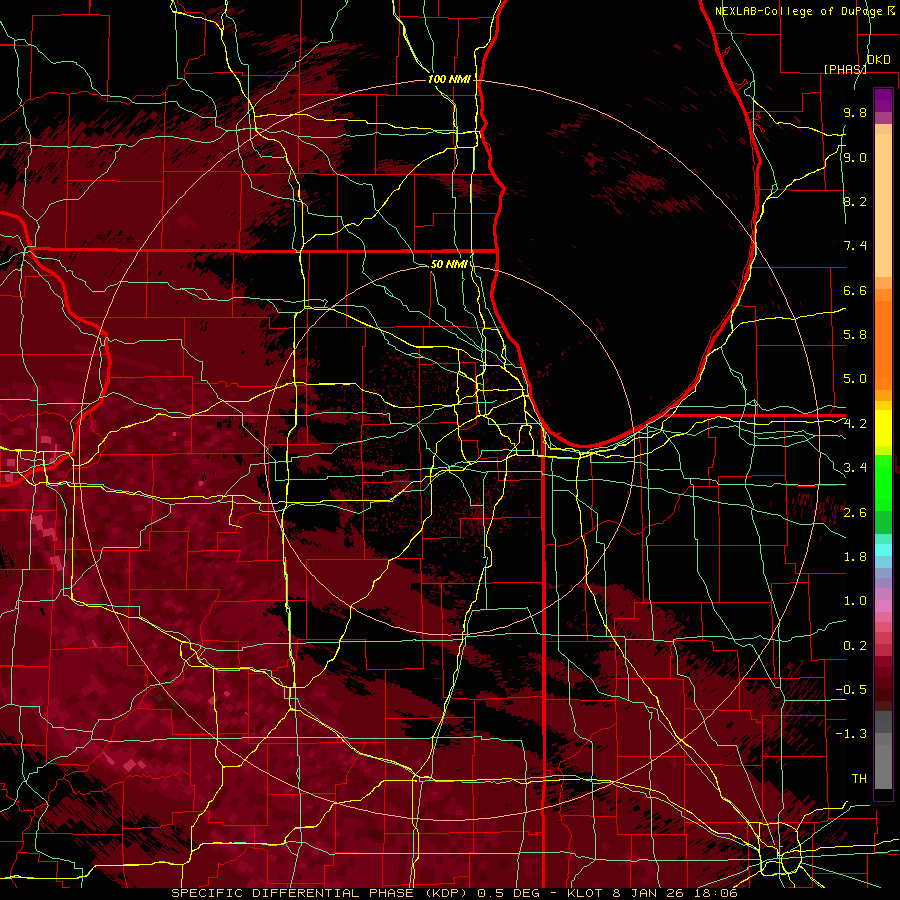
Task: Click the 4.2 legend value
Action: point(855,424)
